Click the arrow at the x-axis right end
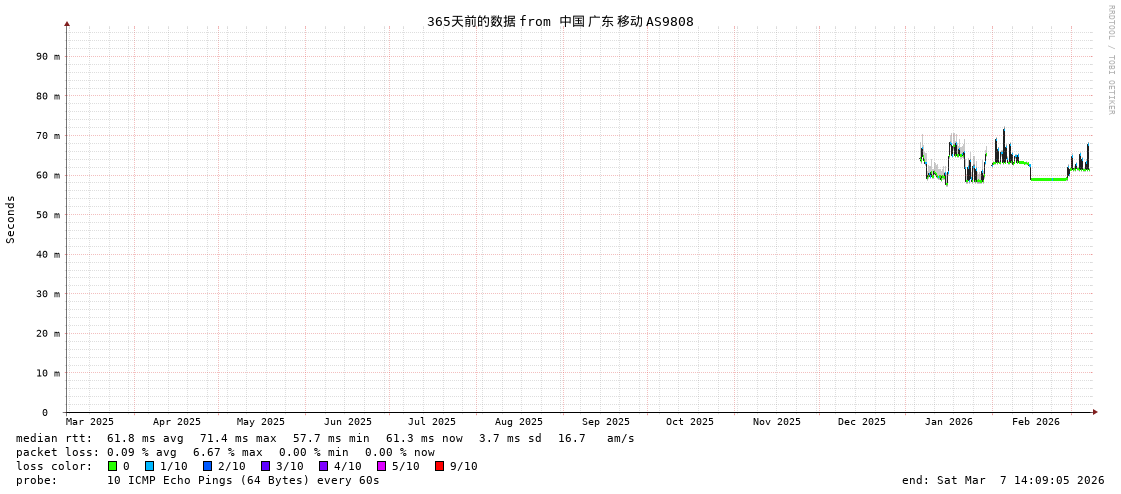1121x494 pixels. [x=1095, y=412]
